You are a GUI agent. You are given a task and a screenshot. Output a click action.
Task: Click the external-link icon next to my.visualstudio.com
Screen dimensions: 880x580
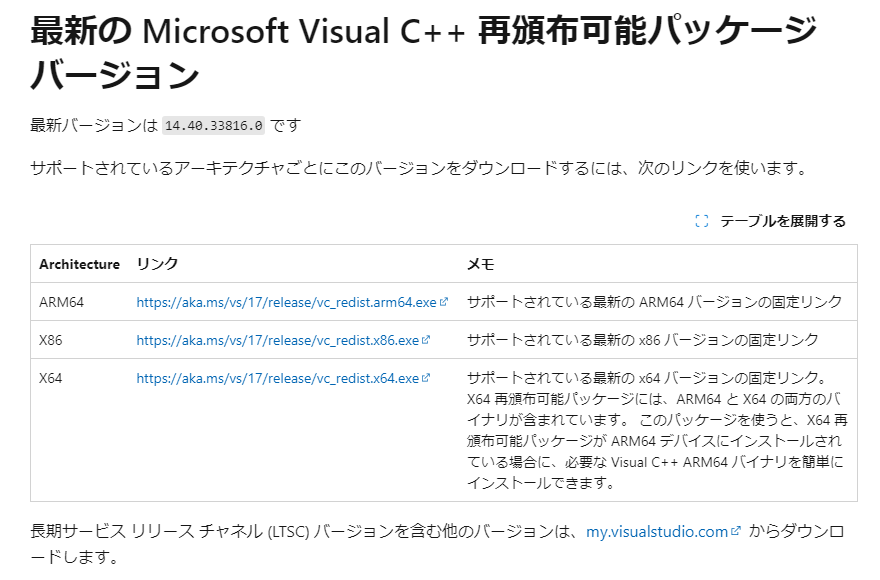point(736,531)
